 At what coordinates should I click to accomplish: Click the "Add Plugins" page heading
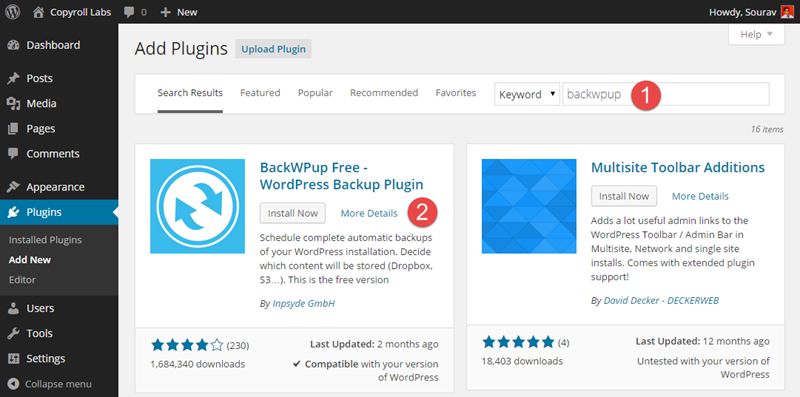pos(181,49)
